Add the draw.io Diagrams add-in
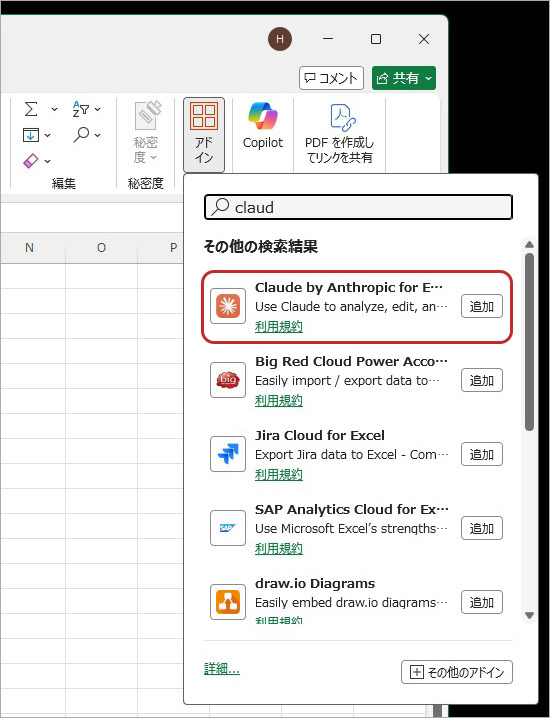This screenshot has width=550, height=718. (x=482, y=603)
